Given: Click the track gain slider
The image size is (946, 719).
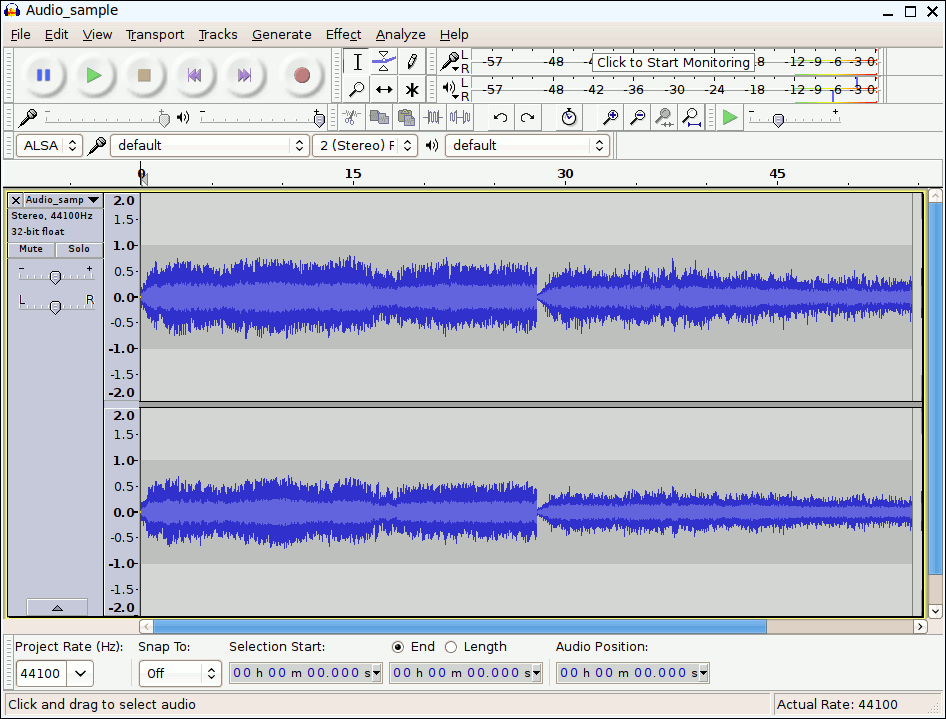Looking at the screenshot, I should coord(56,276).
